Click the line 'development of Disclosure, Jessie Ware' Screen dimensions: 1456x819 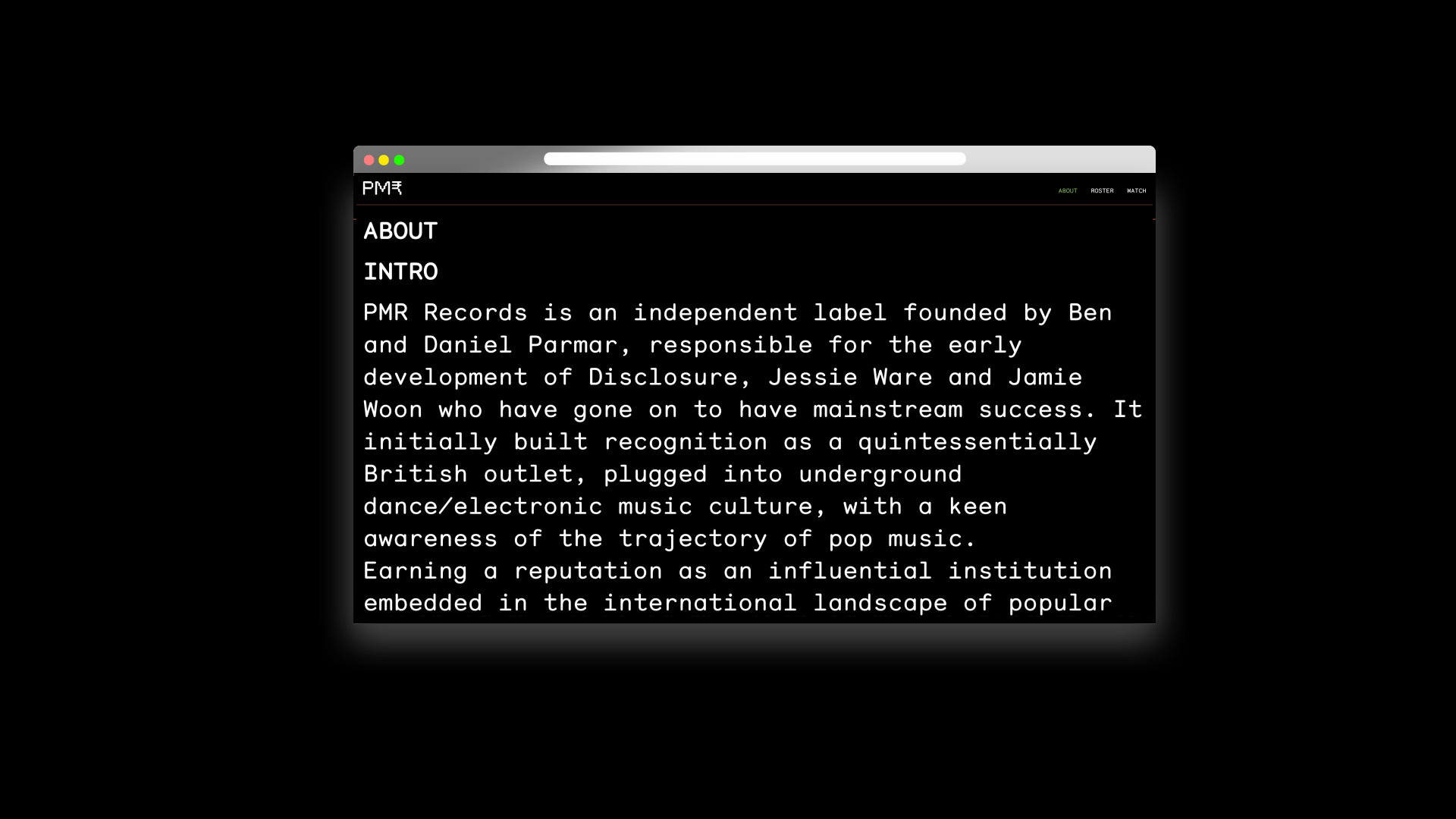pos(723,378)
